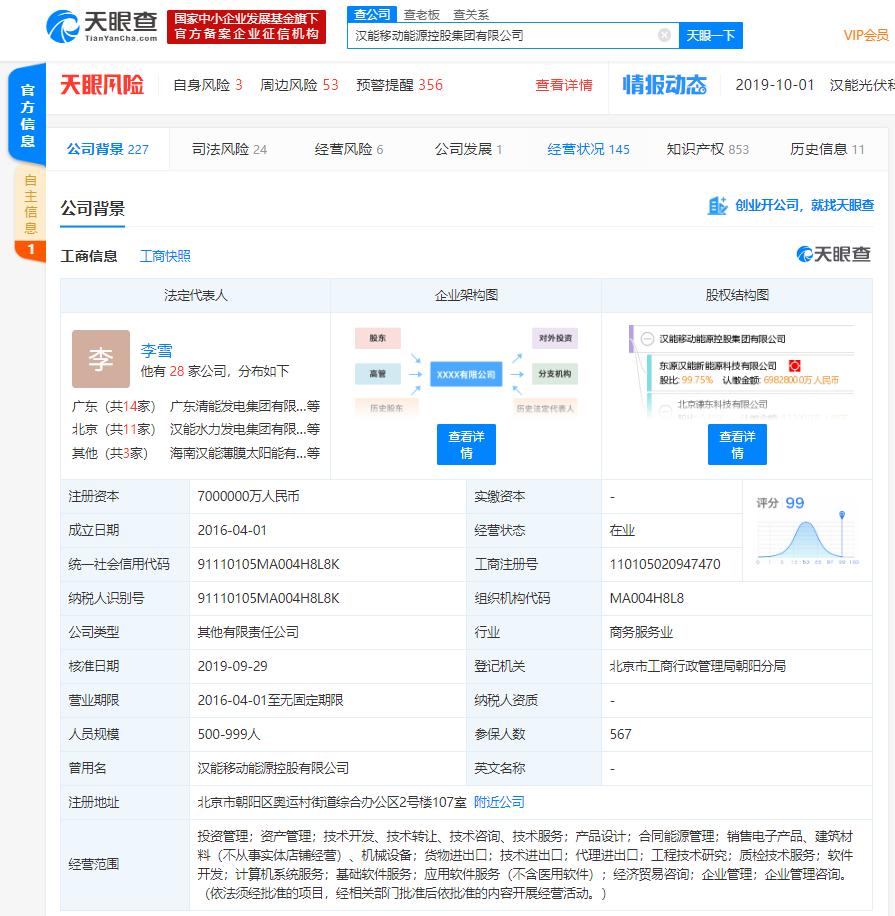Click the 2019-10-01 news date

tap(775, 85)
